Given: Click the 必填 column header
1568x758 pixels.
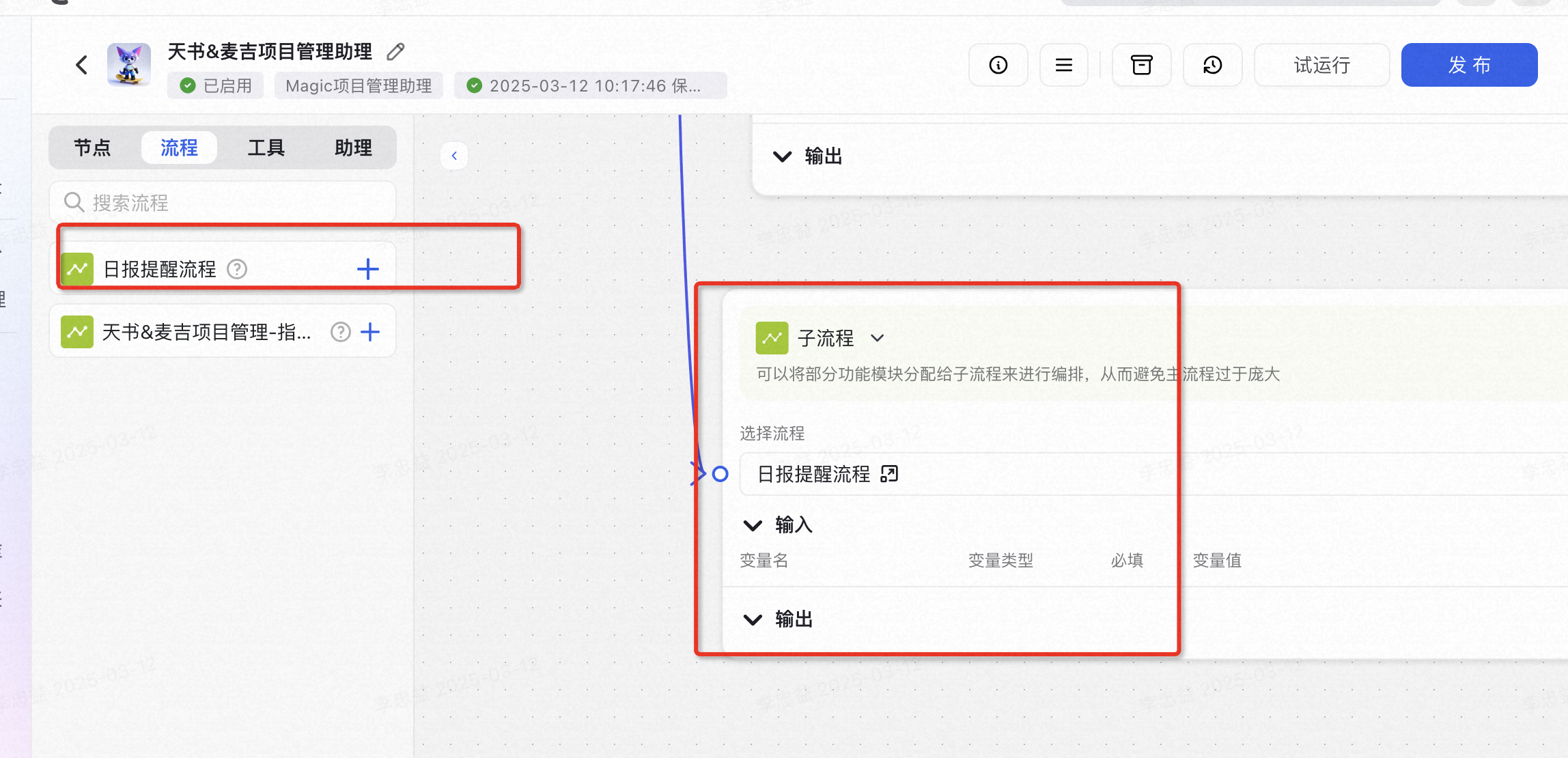Looking at the screenshot, I should tap(1127, 561).
